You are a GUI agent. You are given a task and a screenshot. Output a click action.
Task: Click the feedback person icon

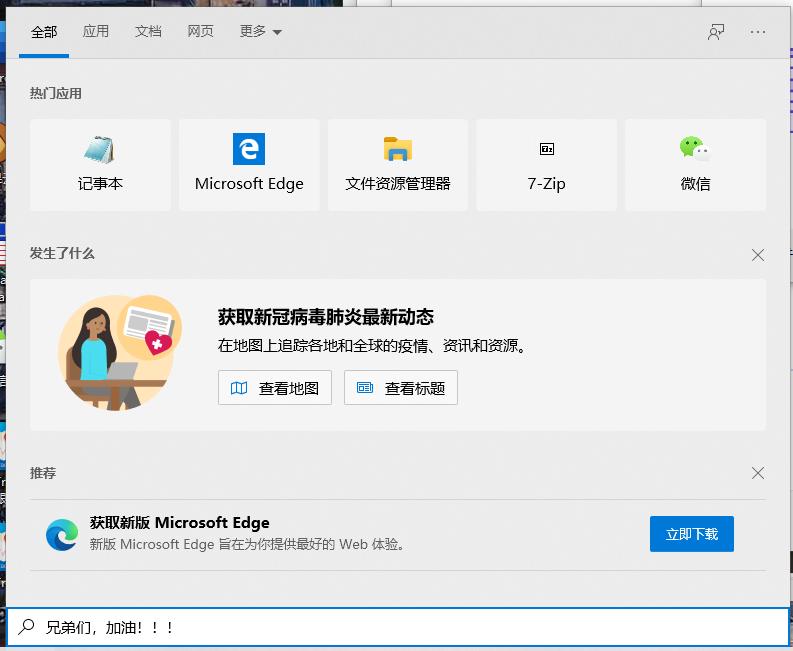point(716,32)
